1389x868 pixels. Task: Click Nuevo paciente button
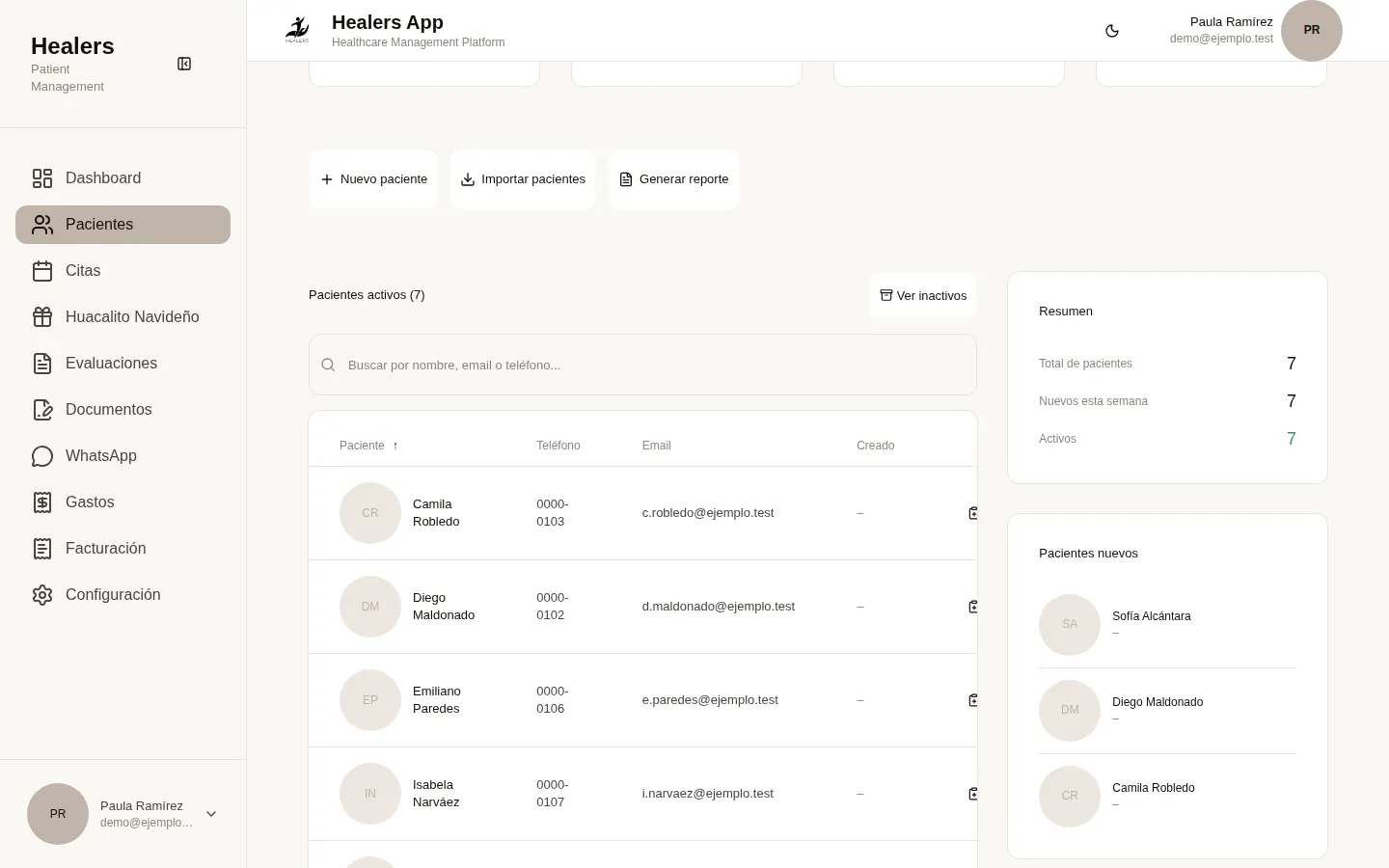(373, 179)
